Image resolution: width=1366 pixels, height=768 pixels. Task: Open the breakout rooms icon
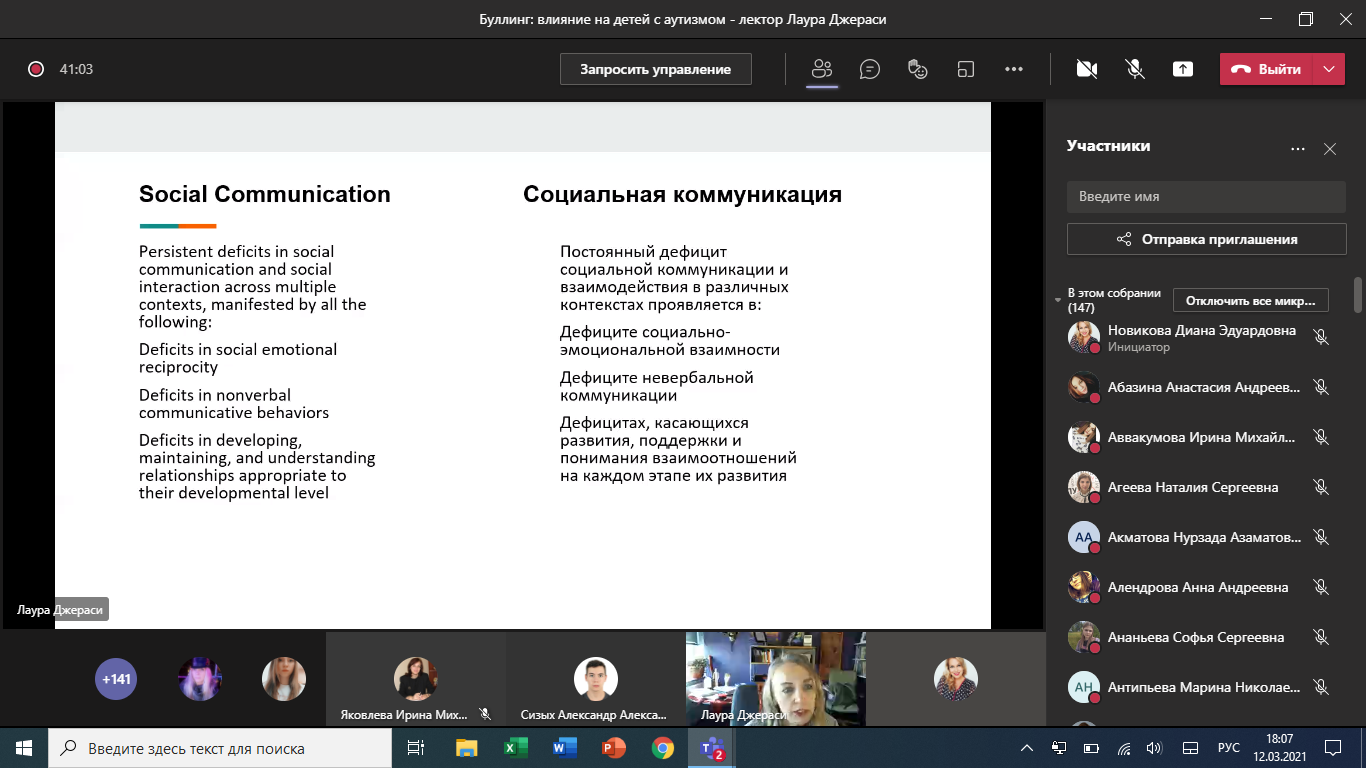(965, 69)
